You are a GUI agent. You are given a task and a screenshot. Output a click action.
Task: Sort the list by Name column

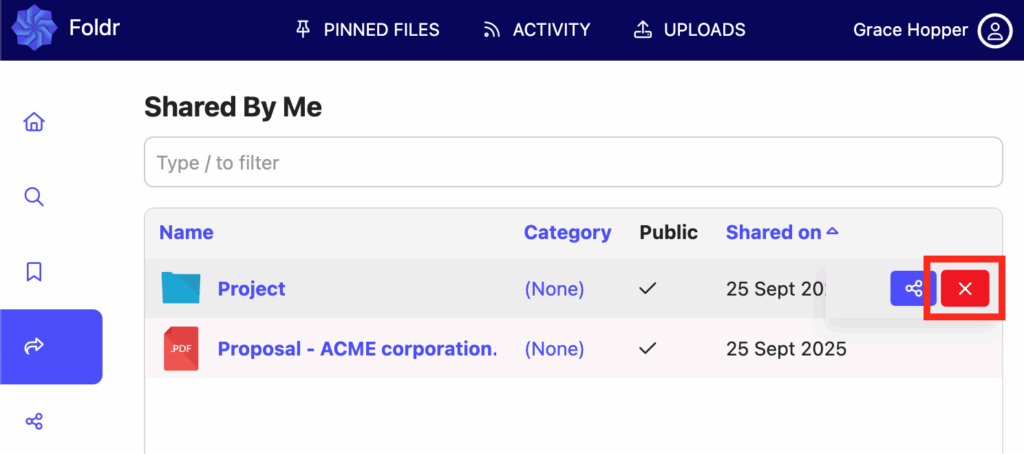[186, 232]
